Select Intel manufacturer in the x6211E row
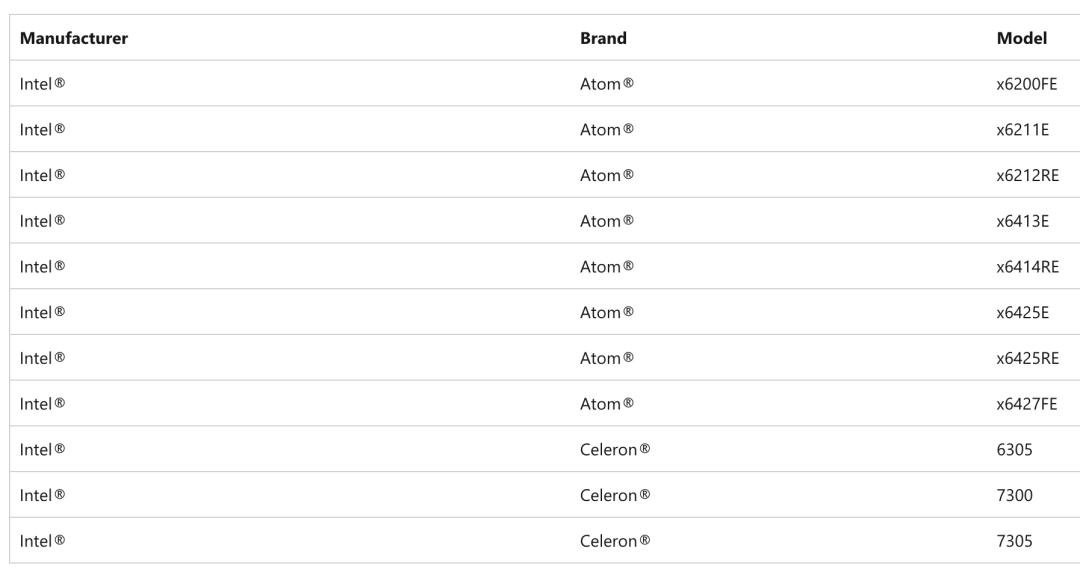 tap(42, 130)
